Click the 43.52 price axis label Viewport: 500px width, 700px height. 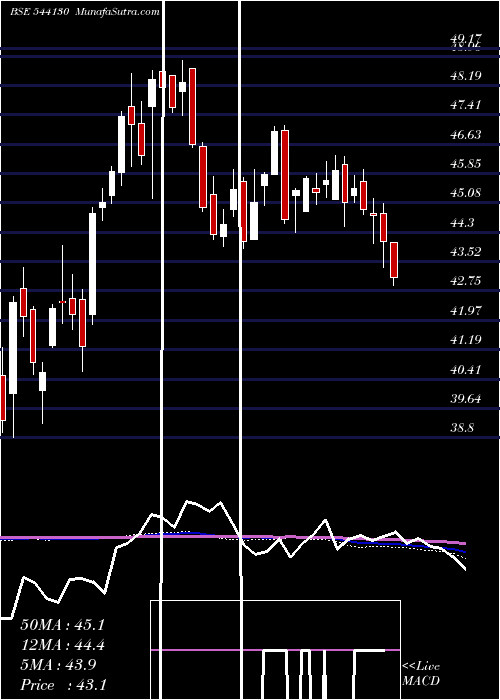point(466,251)
